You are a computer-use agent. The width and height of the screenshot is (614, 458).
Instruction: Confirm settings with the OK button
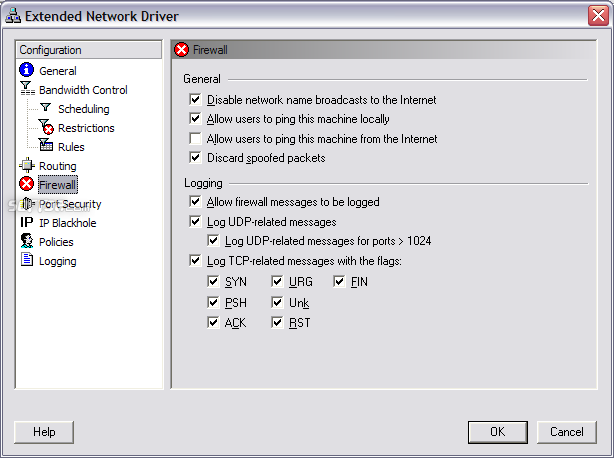[x=498, y=432]
